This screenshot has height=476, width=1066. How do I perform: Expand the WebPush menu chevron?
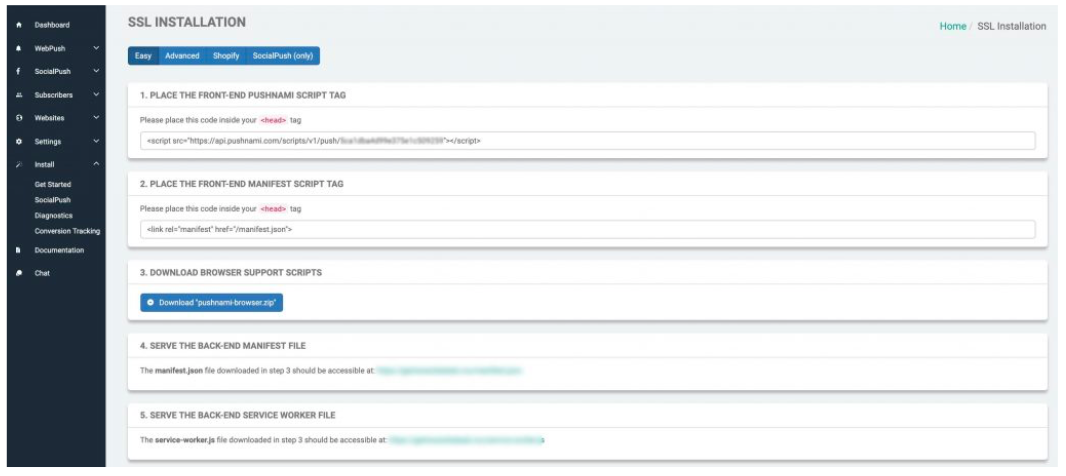pos(96,48)
